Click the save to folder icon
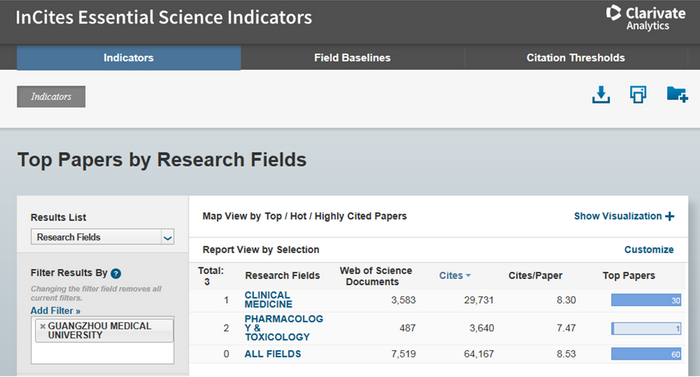Screen dimensions: 700x377 tap(677, 94)
